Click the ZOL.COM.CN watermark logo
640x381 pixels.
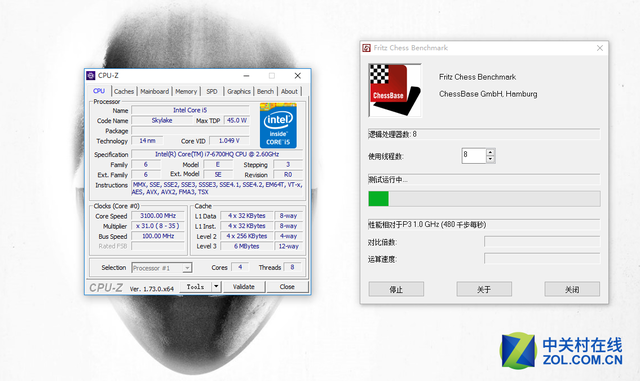coord(561,351)
